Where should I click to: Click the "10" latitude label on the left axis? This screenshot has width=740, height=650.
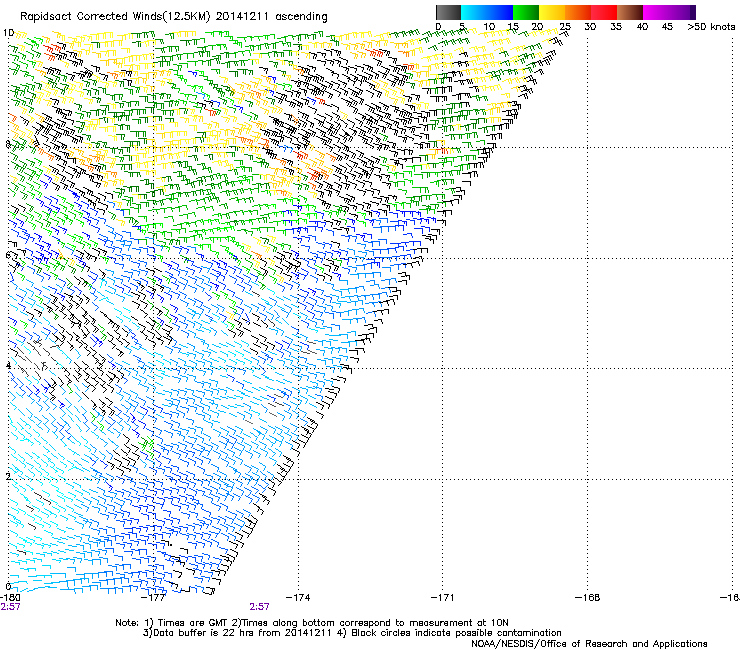click(x=8, y=33)
